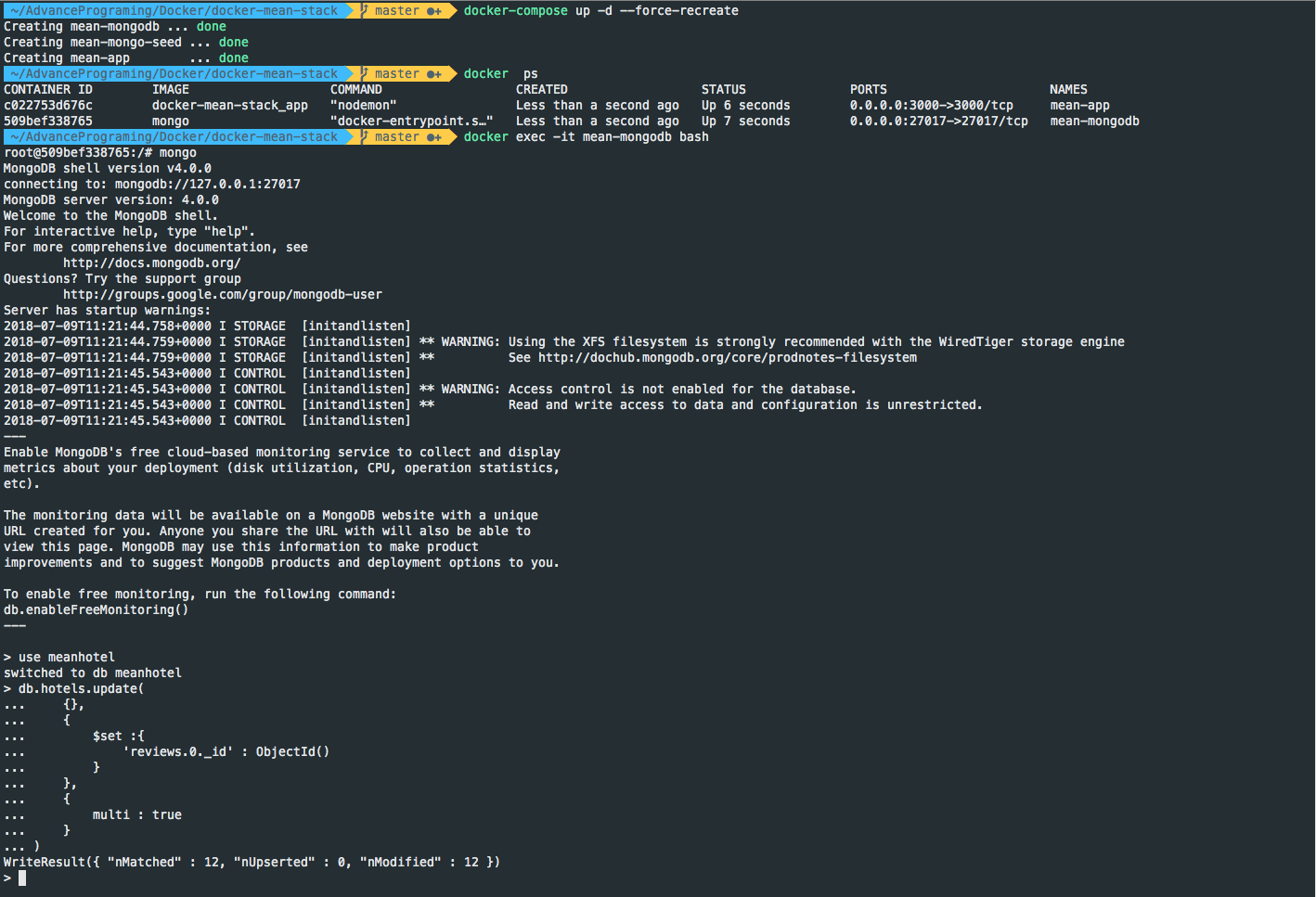
Task: Click the port mapping 0.0.0.0:3000->3000/tcp
Action: click(931, 105)
